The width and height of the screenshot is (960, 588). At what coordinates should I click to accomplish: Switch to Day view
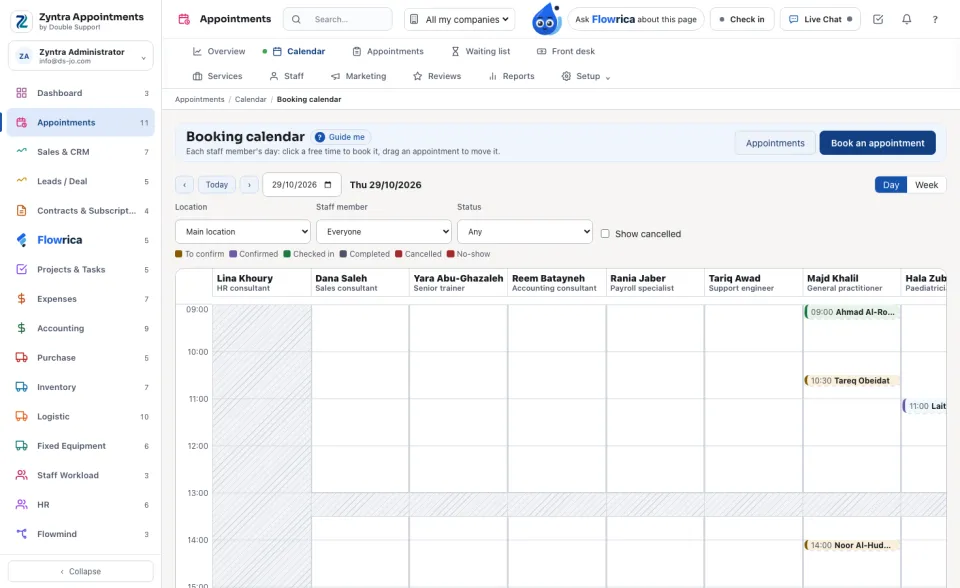pos(891,185)
